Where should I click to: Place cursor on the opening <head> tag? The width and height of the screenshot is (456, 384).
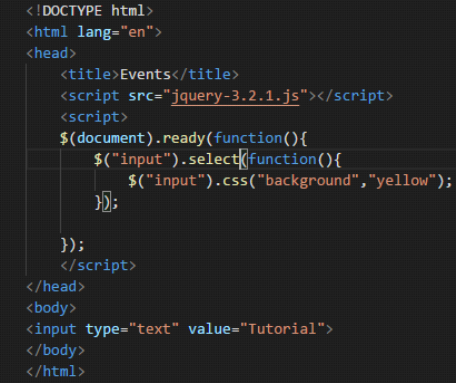tap(51, 53)
